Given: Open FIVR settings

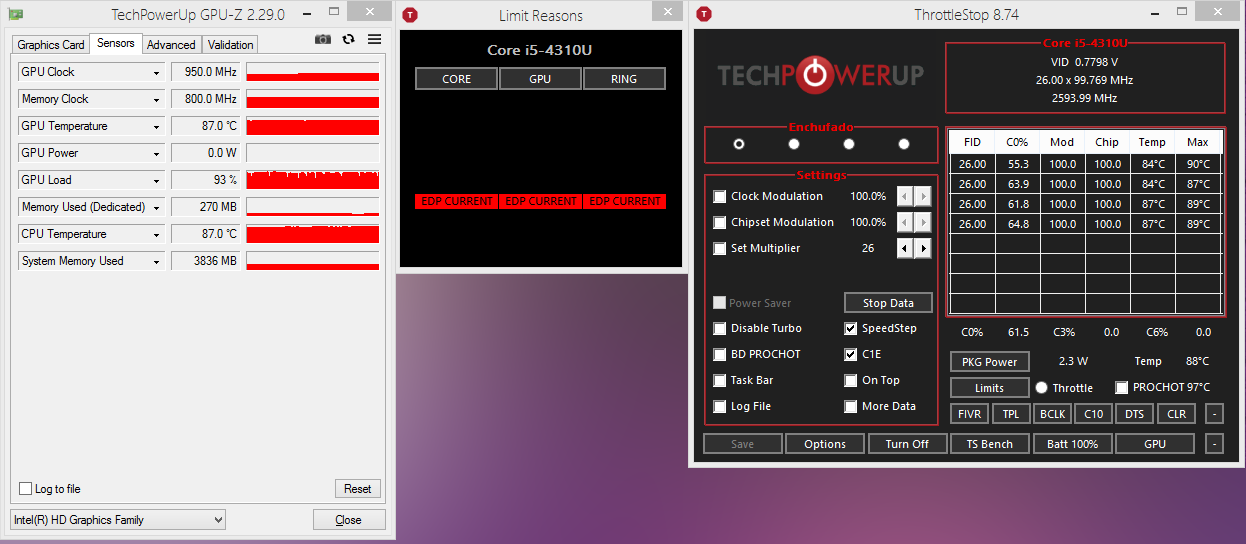Looking at the screenshot, I should (969, 414).
